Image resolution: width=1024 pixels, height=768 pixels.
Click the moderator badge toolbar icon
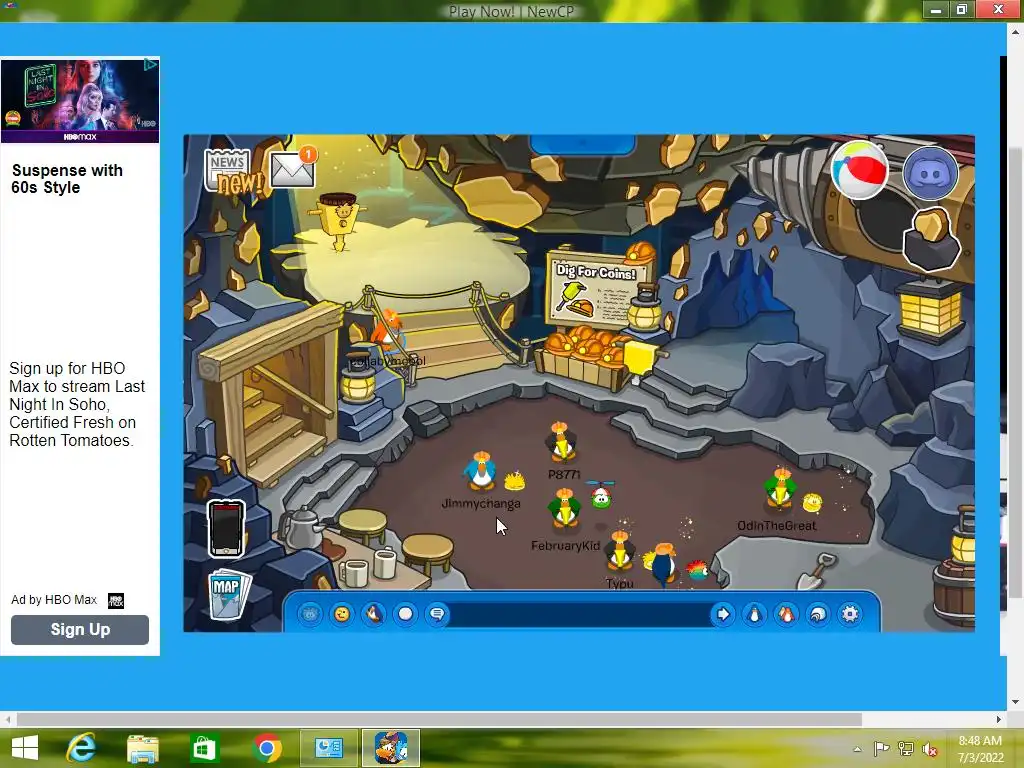click(x=310, y=614)
